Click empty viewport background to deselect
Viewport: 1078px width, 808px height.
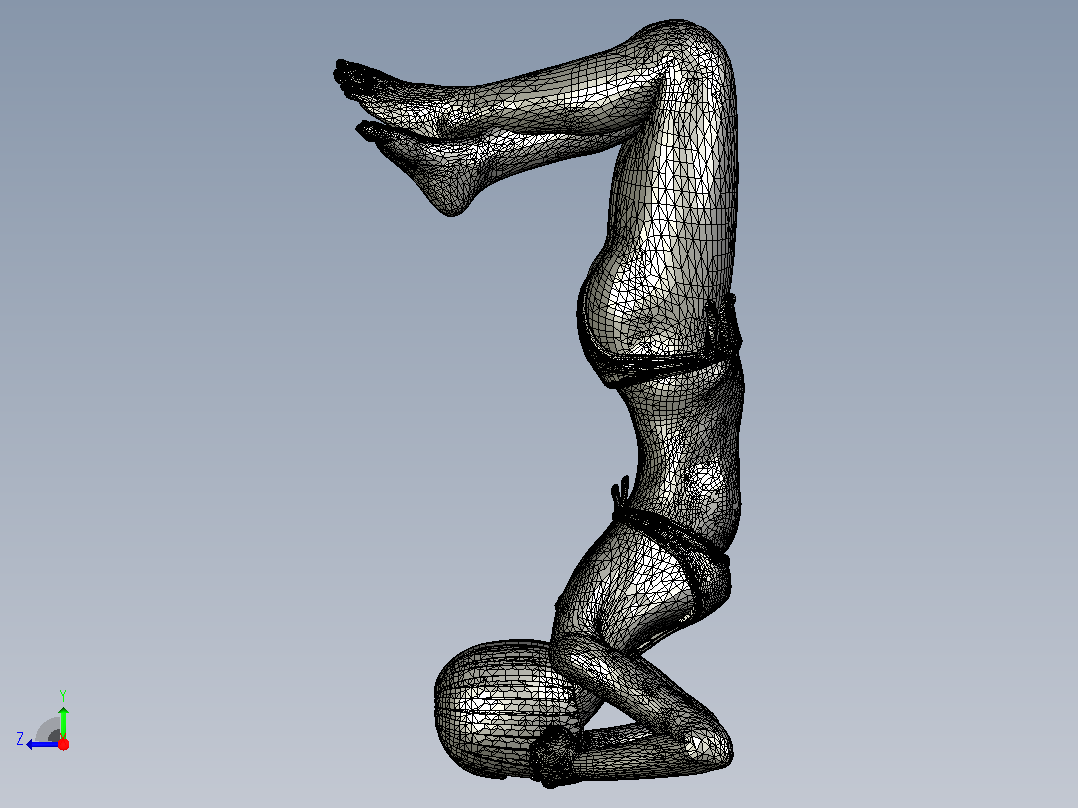pos(206,413)
